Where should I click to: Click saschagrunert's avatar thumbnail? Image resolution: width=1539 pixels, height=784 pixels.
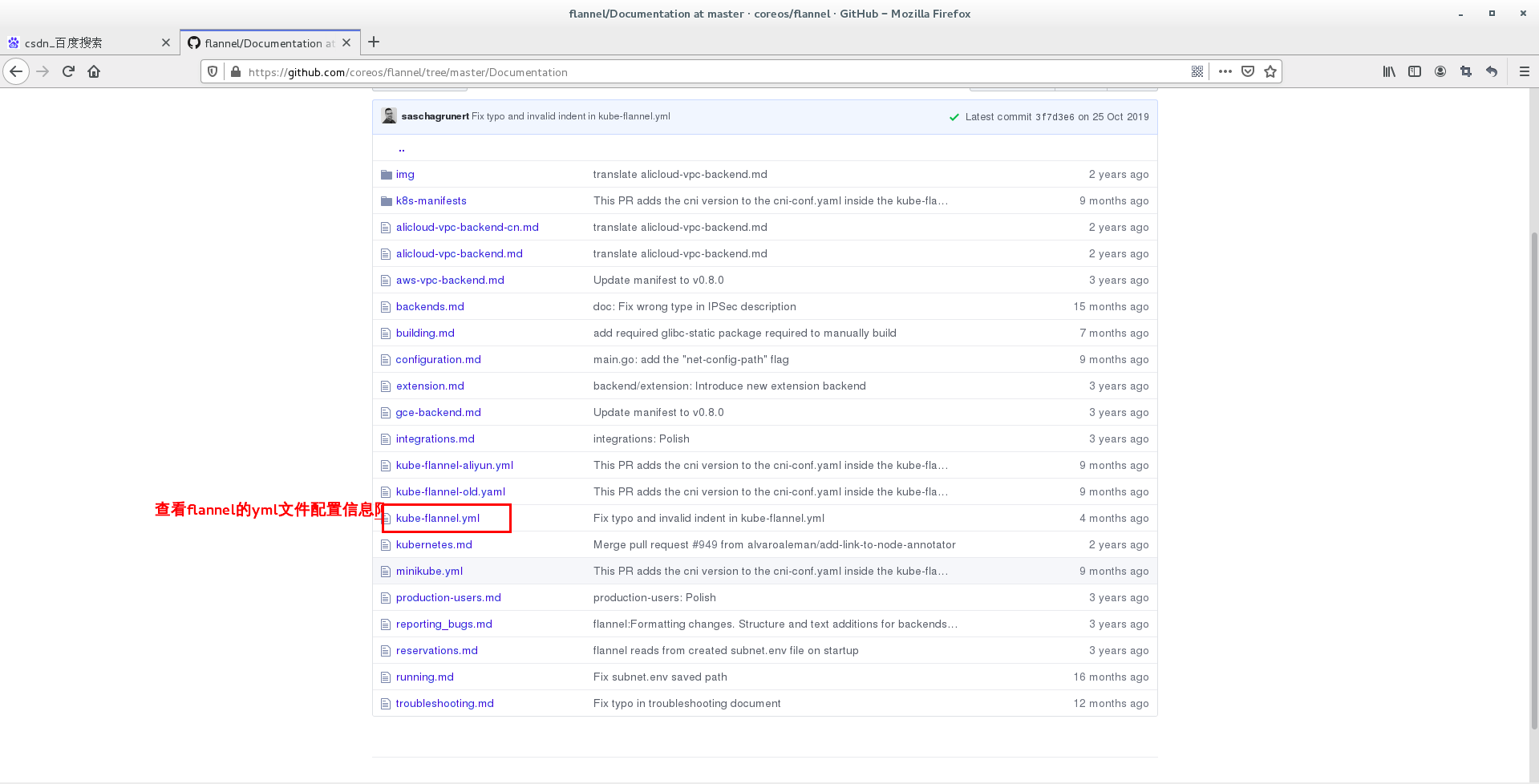click(389, 115)
